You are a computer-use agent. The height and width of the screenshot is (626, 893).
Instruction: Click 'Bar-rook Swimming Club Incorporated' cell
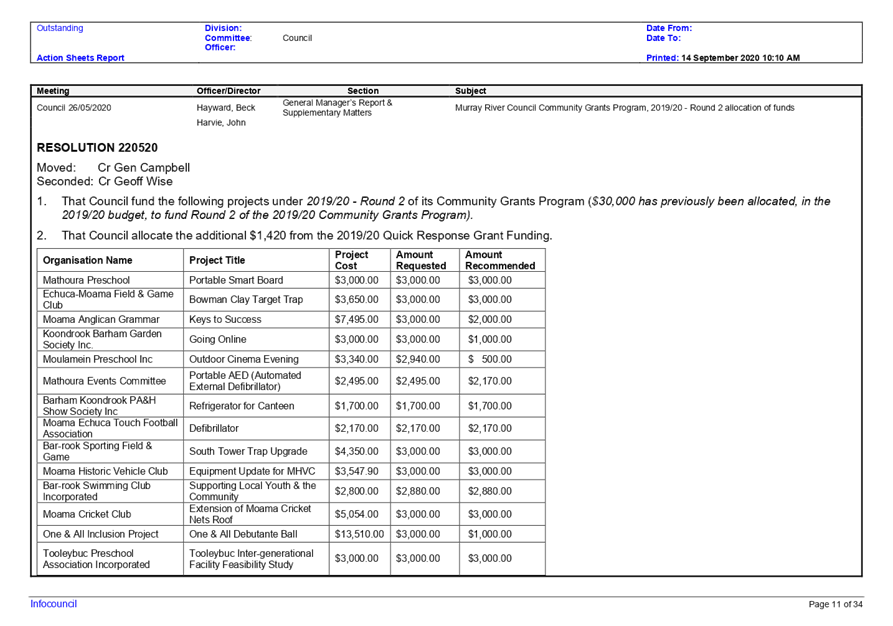click(x=110, y=491)
